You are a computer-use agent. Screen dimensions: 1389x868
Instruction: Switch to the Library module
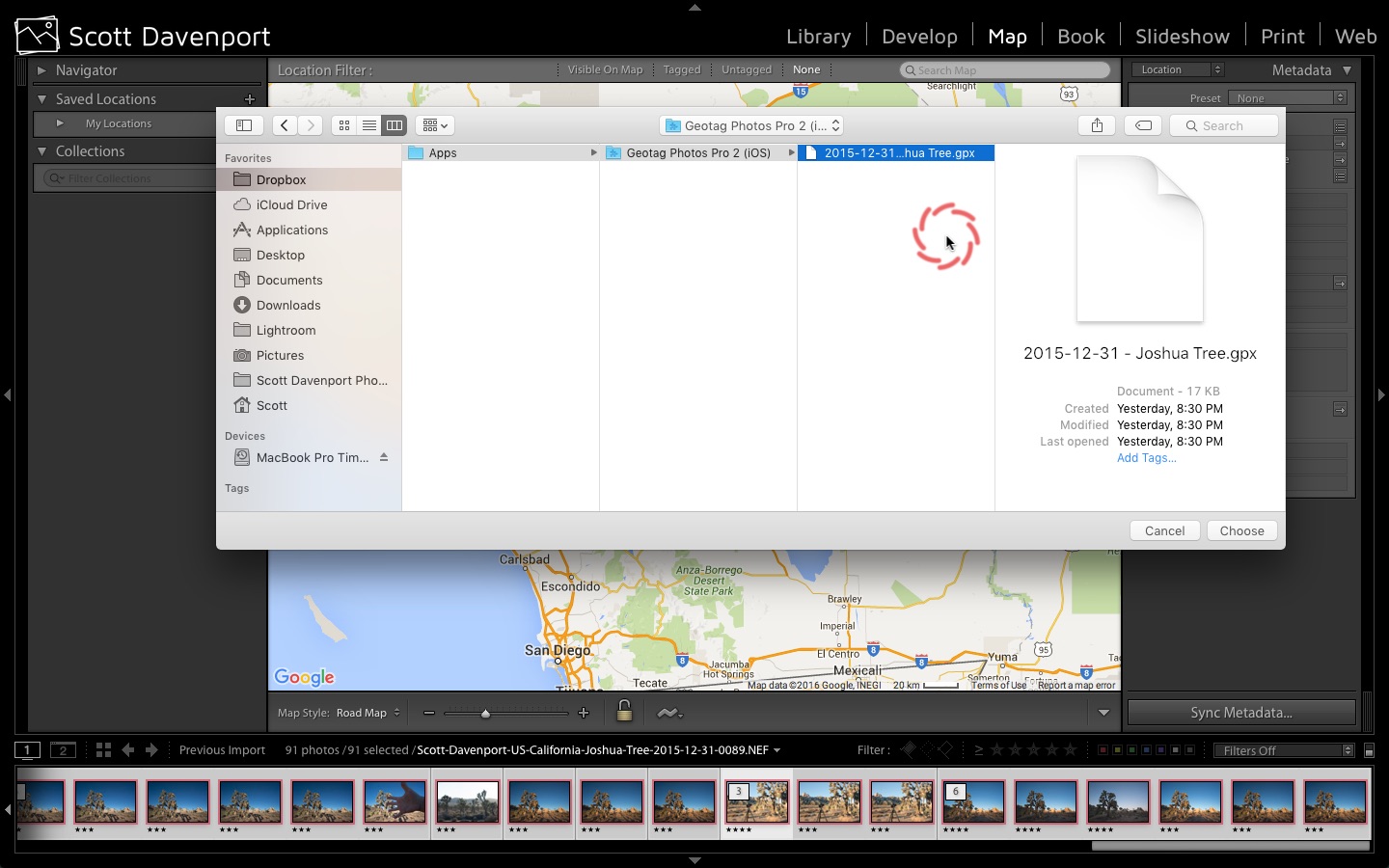click(818, 37)
